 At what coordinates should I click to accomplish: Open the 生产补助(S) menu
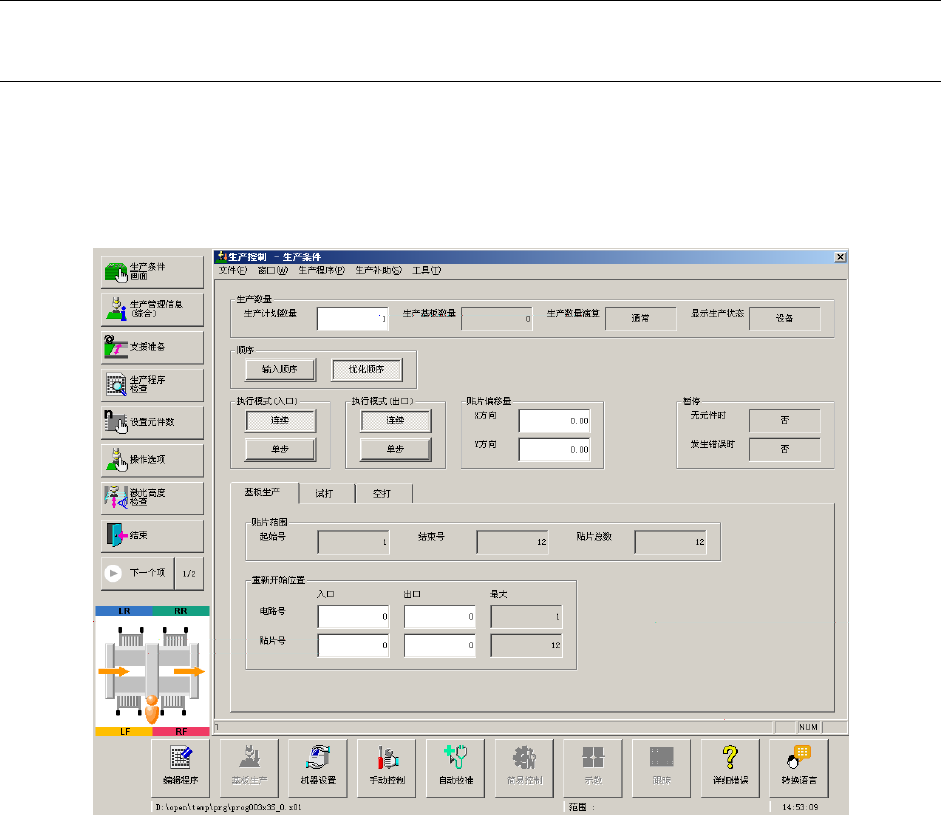point(378,270)
